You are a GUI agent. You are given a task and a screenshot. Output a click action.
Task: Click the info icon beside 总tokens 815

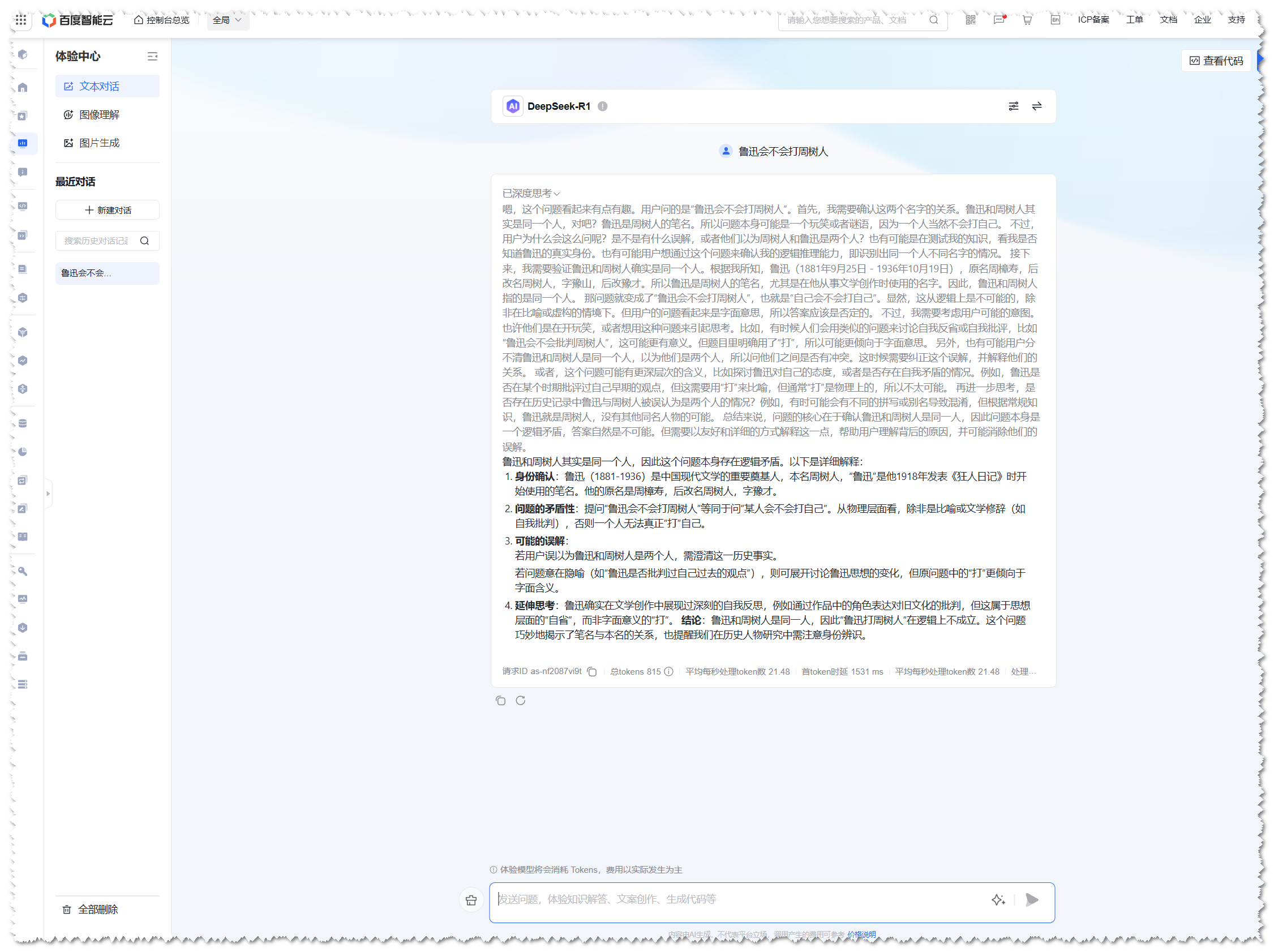pyautogui.click(x=668, y=671)
